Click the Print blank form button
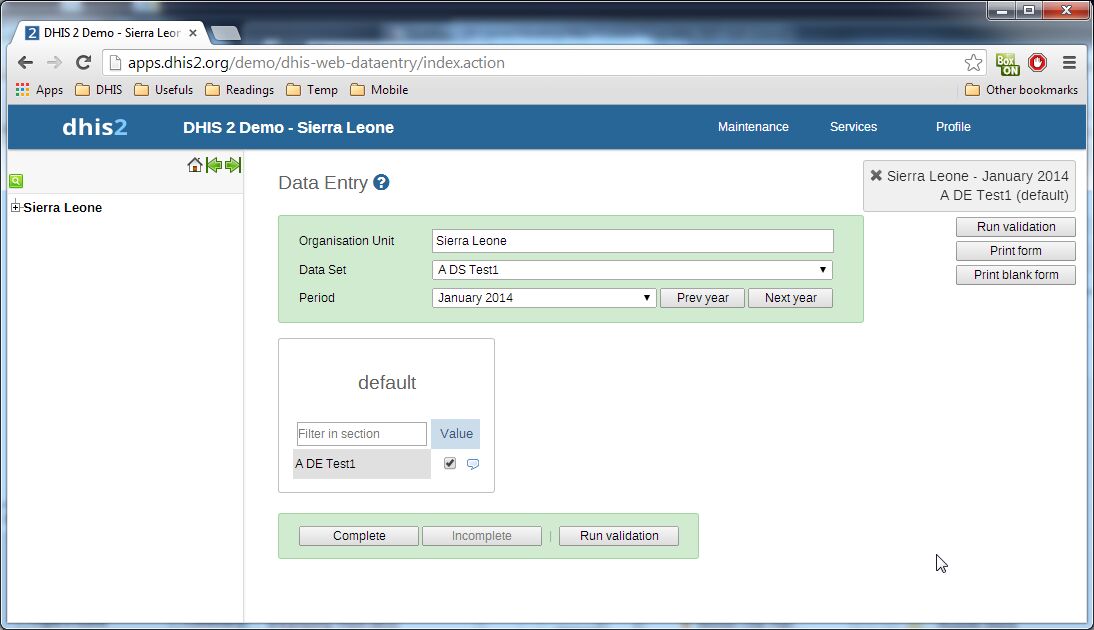 [x=1015, y=275]
